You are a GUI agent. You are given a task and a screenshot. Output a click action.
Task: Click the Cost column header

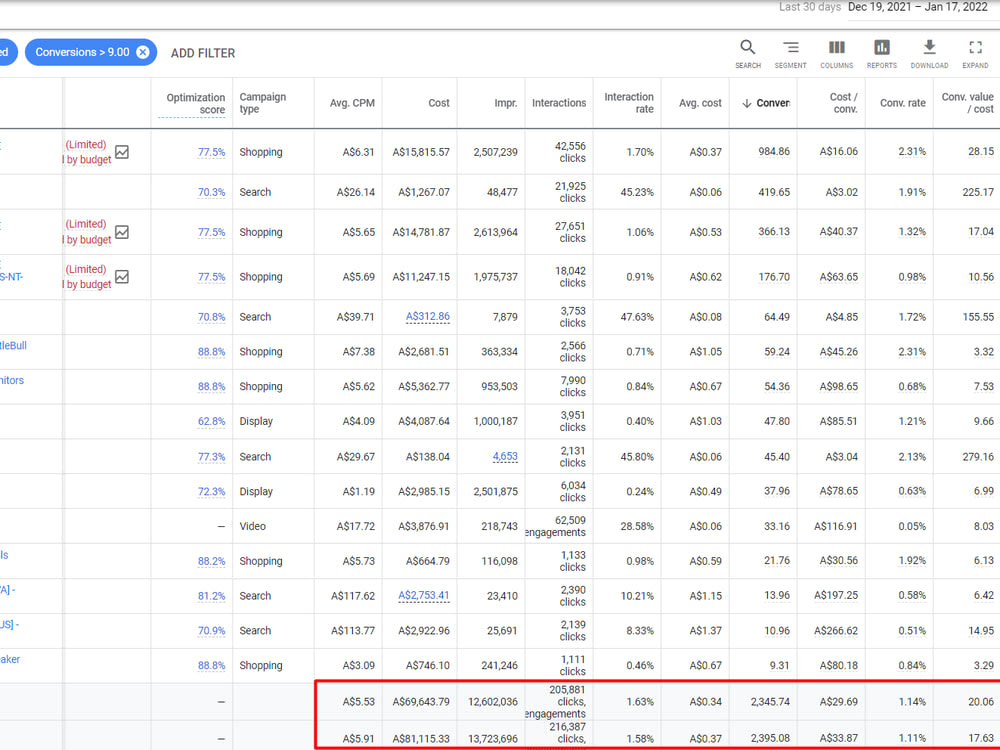click(x=439, y=103)
